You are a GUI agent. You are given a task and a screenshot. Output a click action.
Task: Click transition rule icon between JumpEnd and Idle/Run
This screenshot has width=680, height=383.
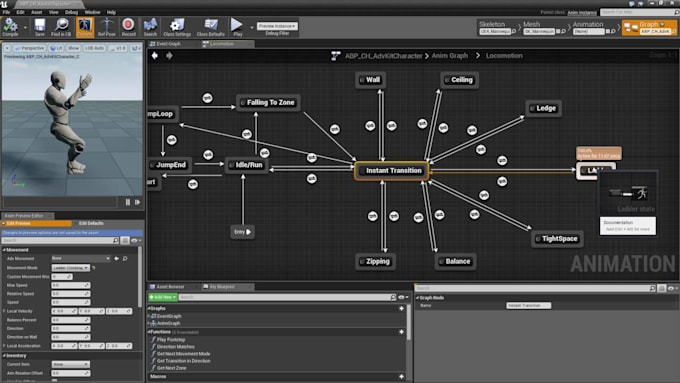click(x=208, y=154)
